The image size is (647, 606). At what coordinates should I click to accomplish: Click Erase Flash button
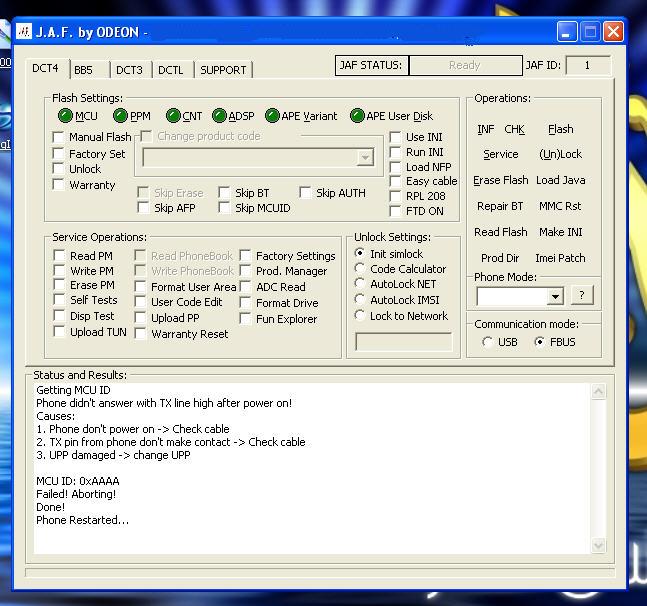pyautogui.click(x=501, y=180)
